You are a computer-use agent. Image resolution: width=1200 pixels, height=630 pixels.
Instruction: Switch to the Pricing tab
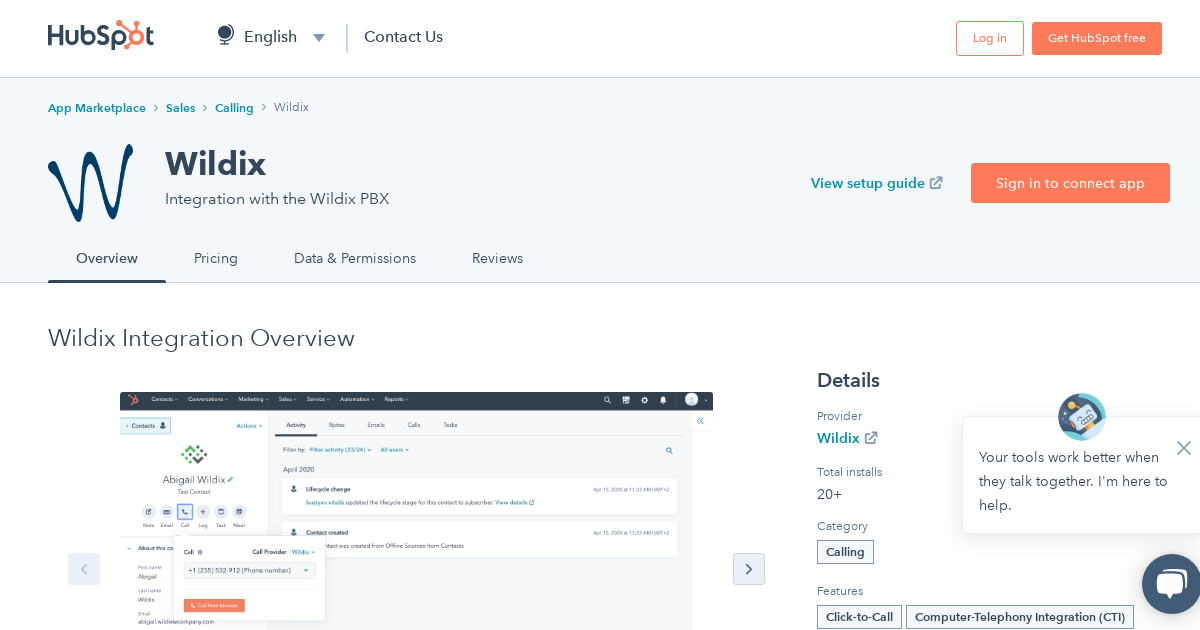(216, 258)
